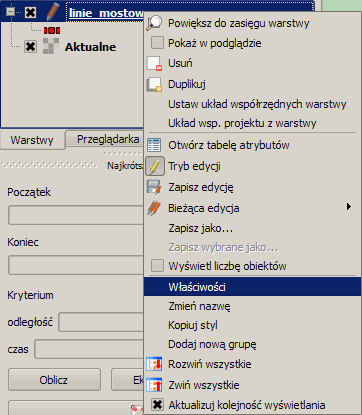
Task: Collapse the linie_mostow layer tree node
Action: [x=10, y=12]
